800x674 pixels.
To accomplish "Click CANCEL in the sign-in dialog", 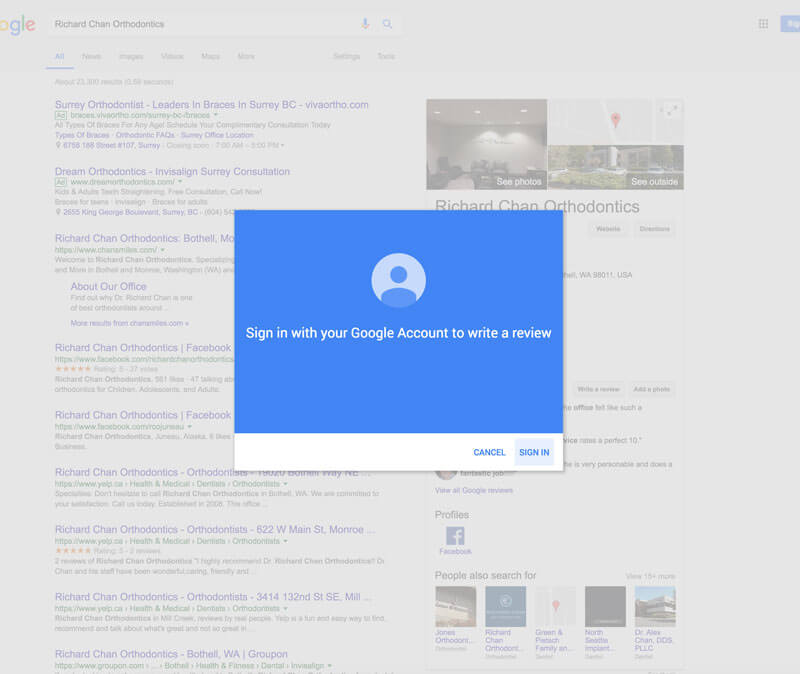I will pyautogui.click(x=489, y=452).
